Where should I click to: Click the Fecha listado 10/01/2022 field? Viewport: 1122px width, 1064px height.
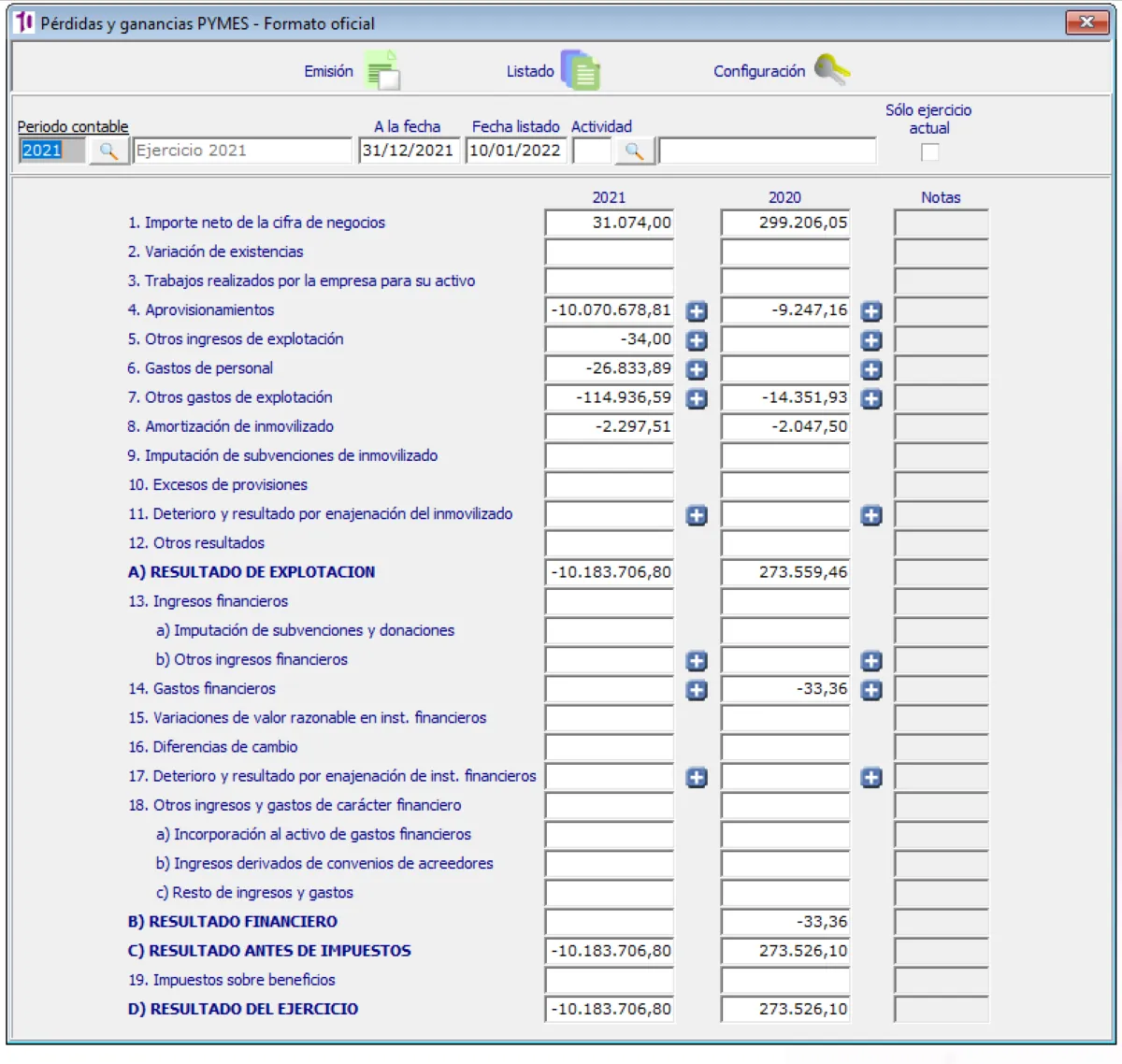pyautogui.click(x=515, y=151)
